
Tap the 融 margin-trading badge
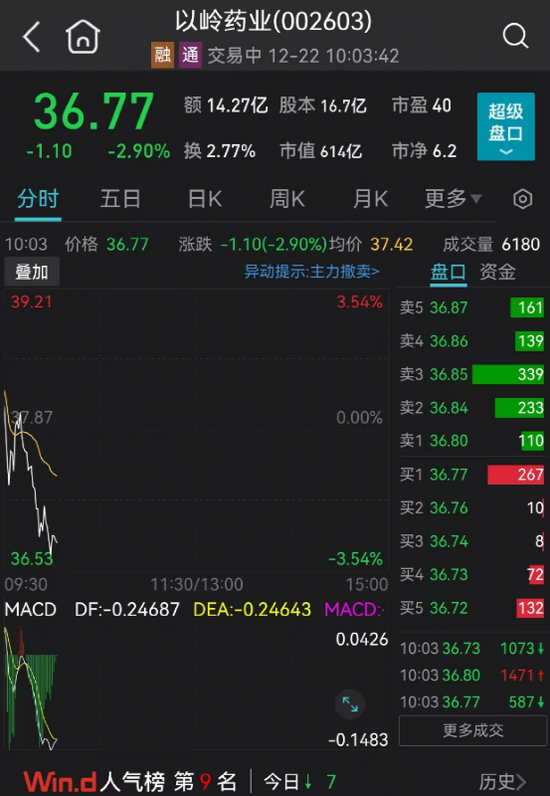pyautogui.click(x=163, y=55)
